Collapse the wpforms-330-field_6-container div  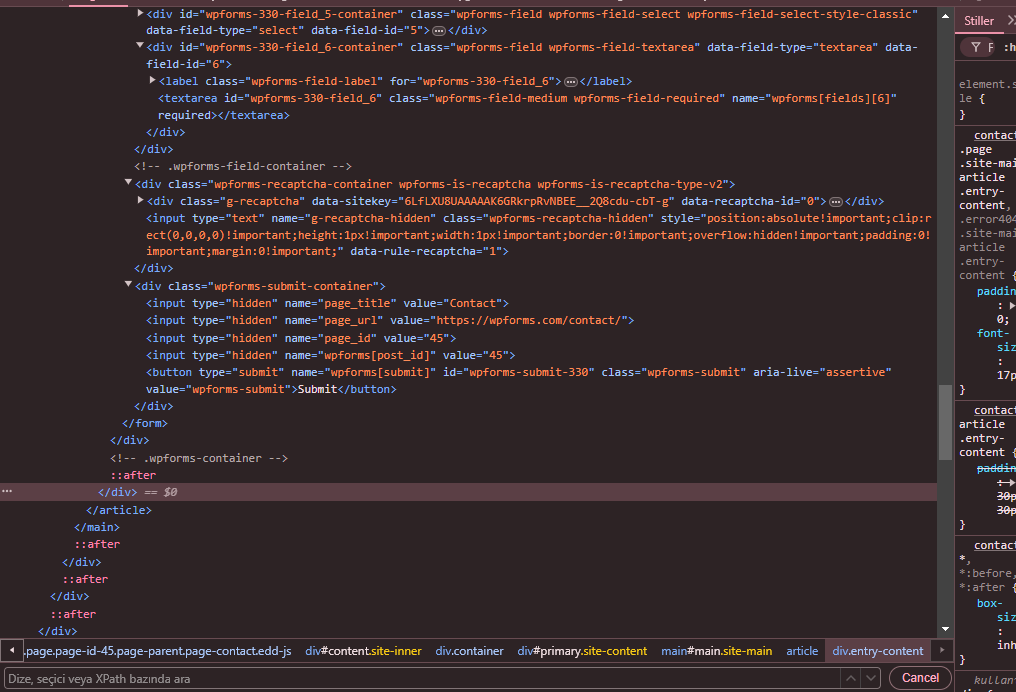point(140,45)
